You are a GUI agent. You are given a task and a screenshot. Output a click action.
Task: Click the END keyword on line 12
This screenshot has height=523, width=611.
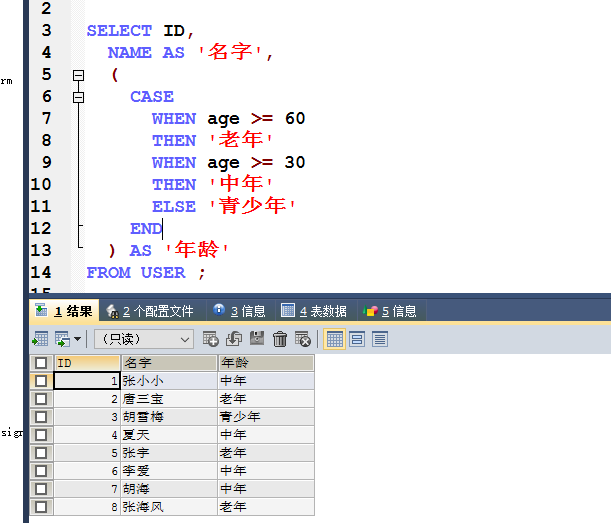tap(146, 229)
